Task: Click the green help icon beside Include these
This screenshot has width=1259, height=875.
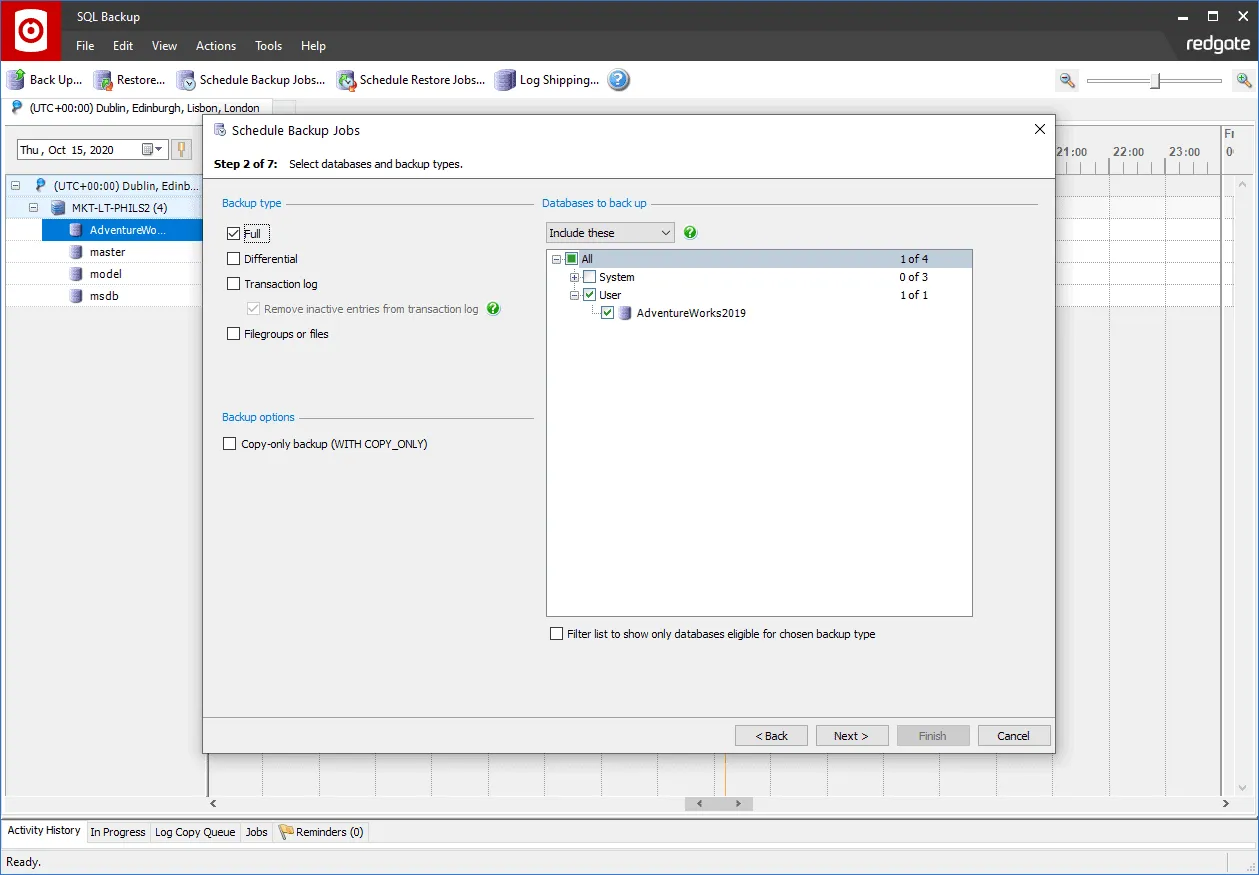Action: click(x=690, y=232)
